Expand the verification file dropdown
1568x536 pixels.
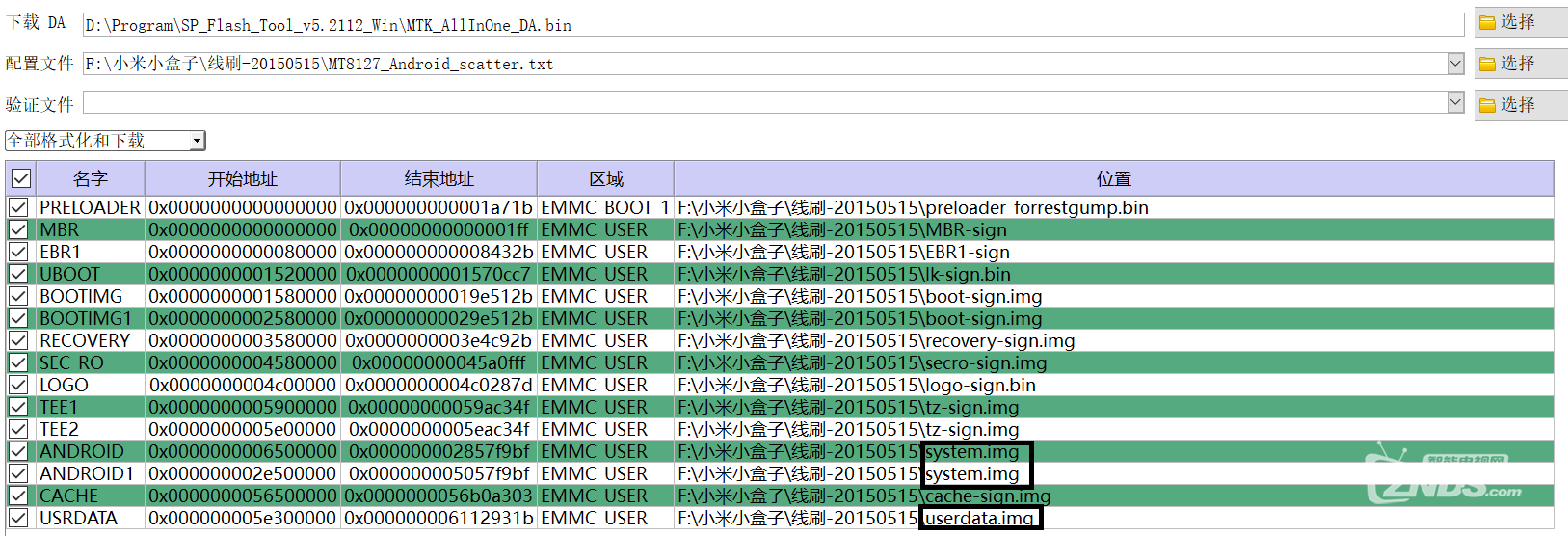pyautogui.click(x=1455, y=102)
